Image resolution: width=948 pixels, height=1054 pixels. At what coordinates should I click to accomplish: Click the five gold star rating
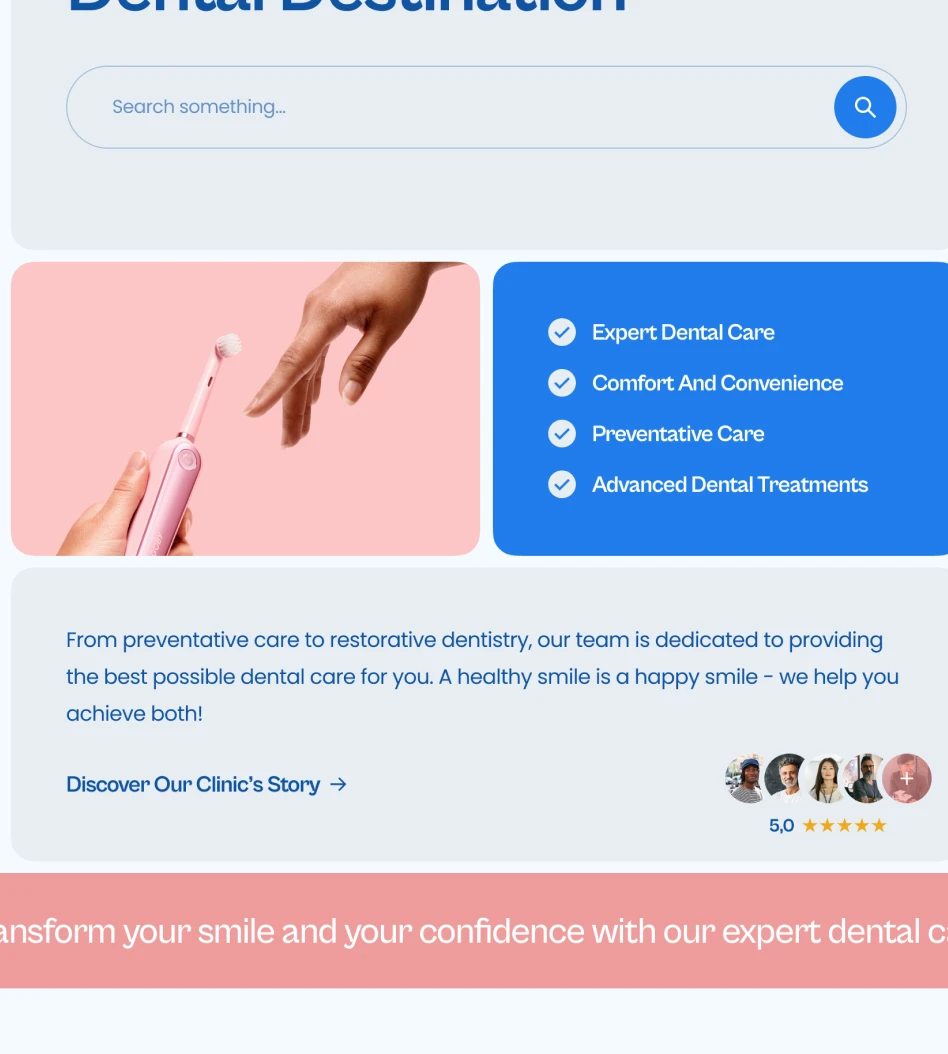pos(844,825)
